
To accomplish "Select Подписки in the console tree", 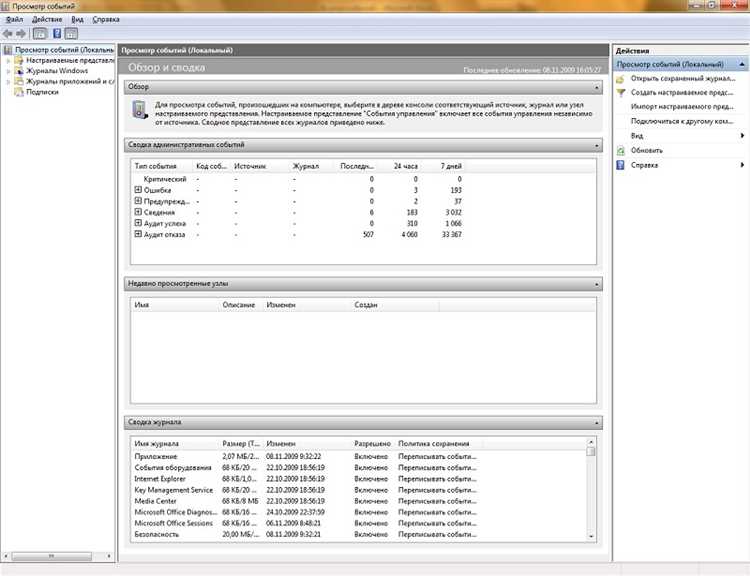I will click(x=42, y=92).
